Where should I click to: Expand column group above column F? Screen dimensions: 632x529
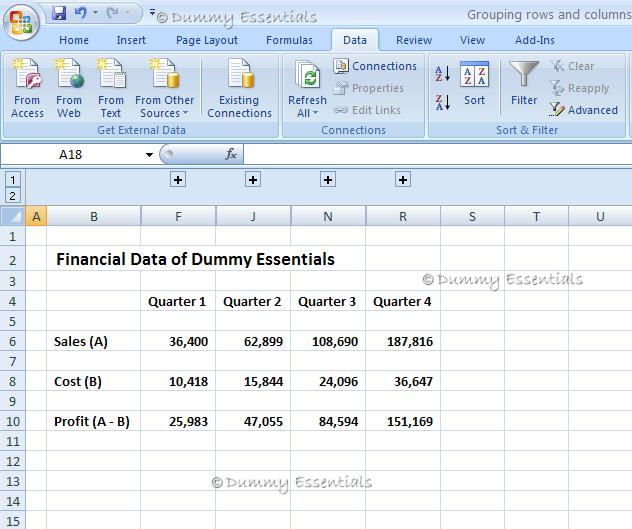[x=178, y=180]
